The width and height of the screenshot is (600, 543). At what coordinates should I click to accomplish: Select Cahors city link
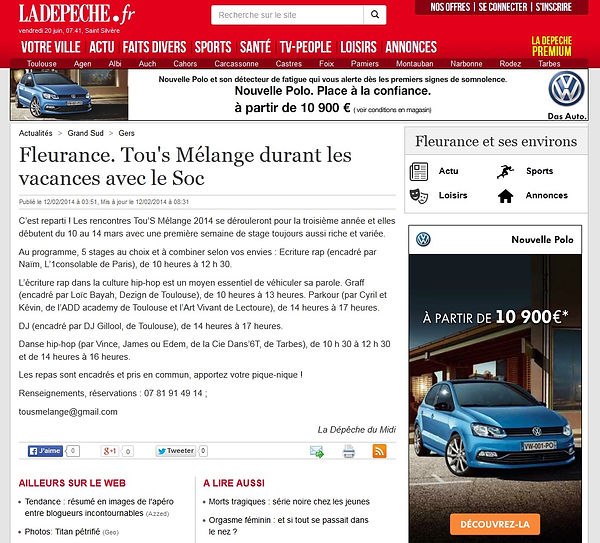tap(185, 64)
